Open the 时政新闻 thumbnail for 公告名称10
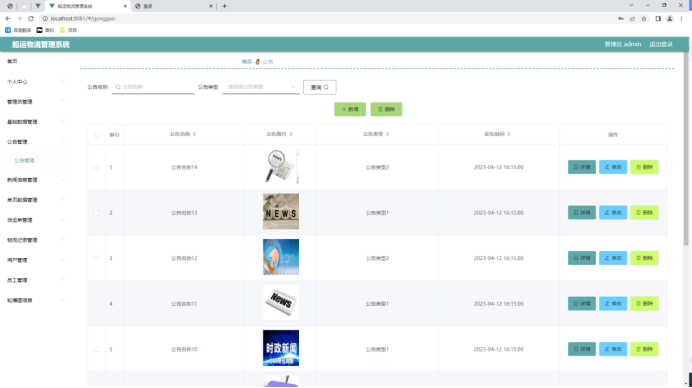 coord(281,348)
